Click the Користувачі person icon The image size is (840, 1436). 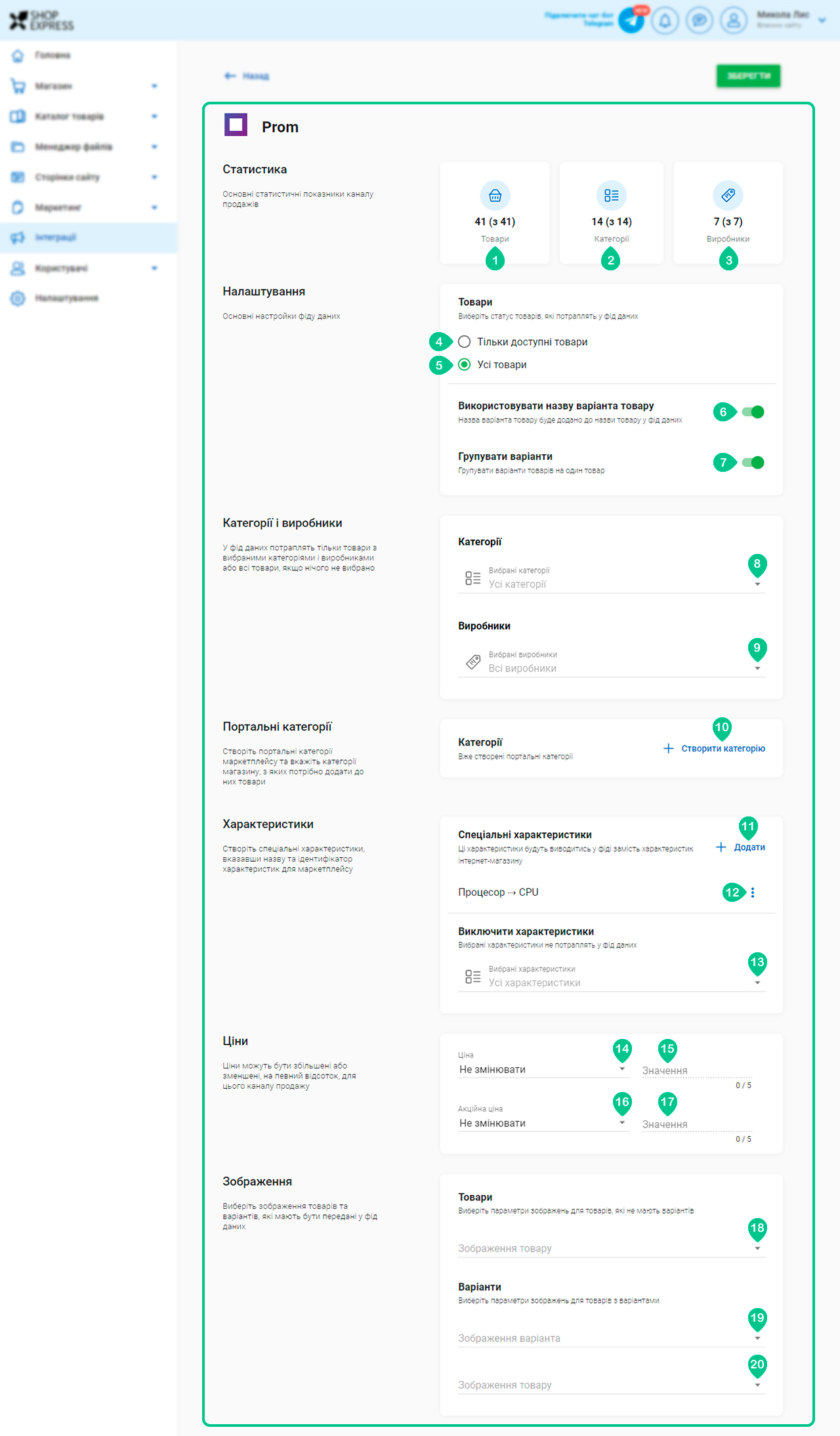tap(18, 268)
